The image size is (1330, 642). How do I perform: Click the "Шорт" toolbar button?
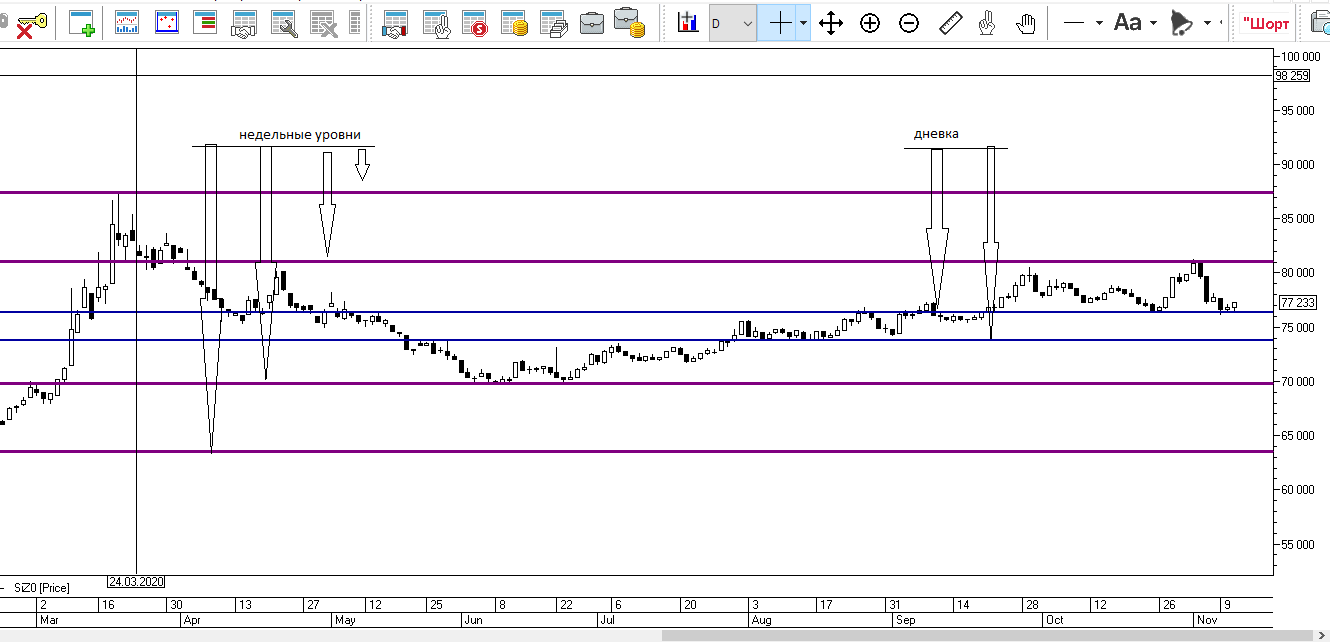click(1265, 23)
